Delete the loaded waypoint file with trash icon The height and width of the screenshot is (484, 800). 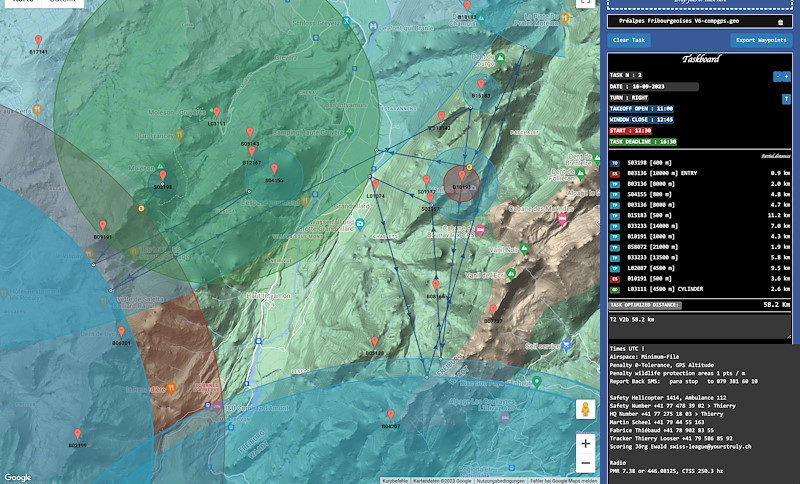coord(780,22)
